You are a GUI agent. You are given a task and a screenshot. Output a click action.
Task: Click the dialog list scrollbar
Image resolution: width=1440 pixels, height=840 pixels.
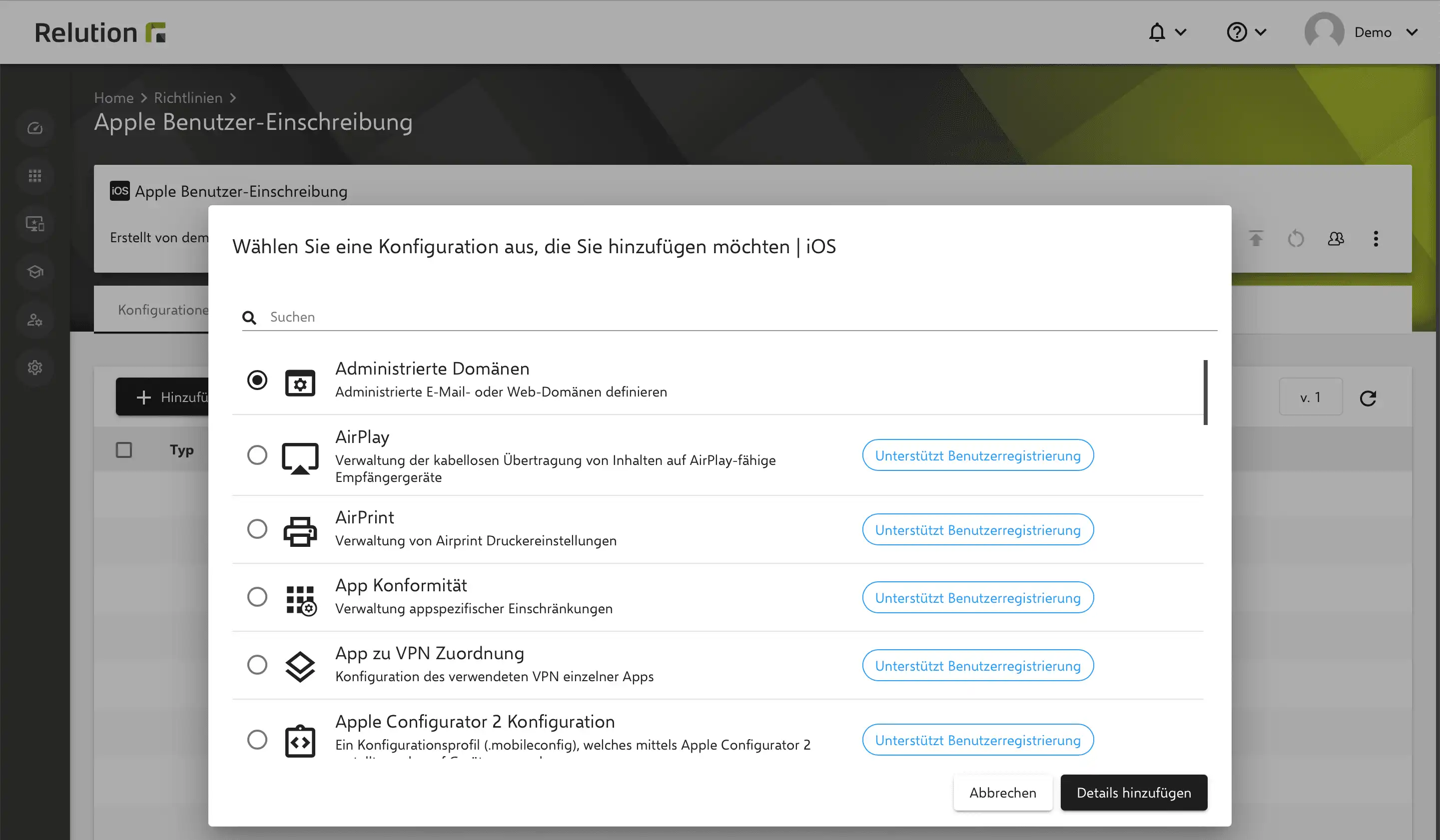click(1205, 393)
